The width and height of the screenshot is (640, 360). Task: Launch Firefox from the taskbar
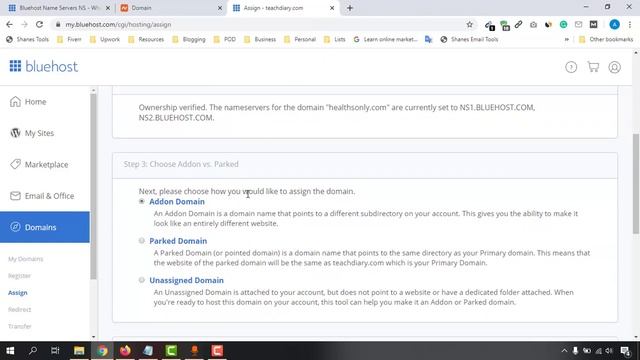(125, 350)
